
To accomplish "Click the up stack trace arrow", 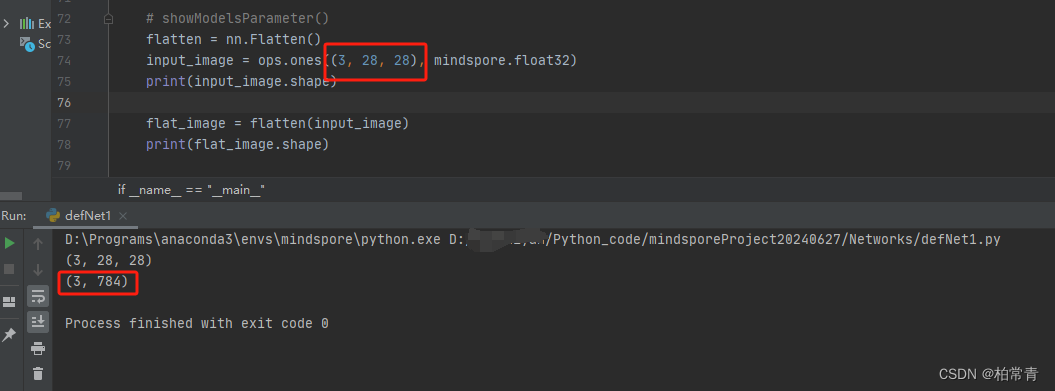I will click(x=38, y=244).
